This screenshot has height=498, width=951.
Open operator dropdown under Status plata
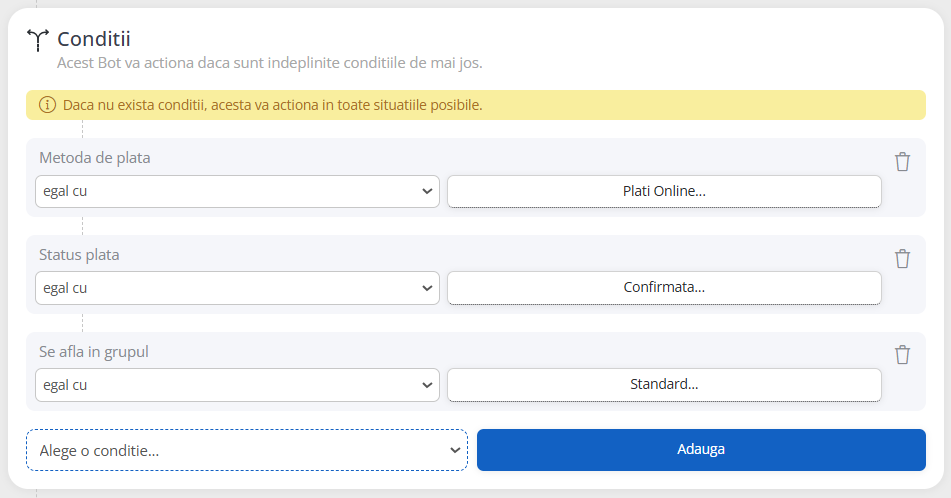[x=237, y=288]
